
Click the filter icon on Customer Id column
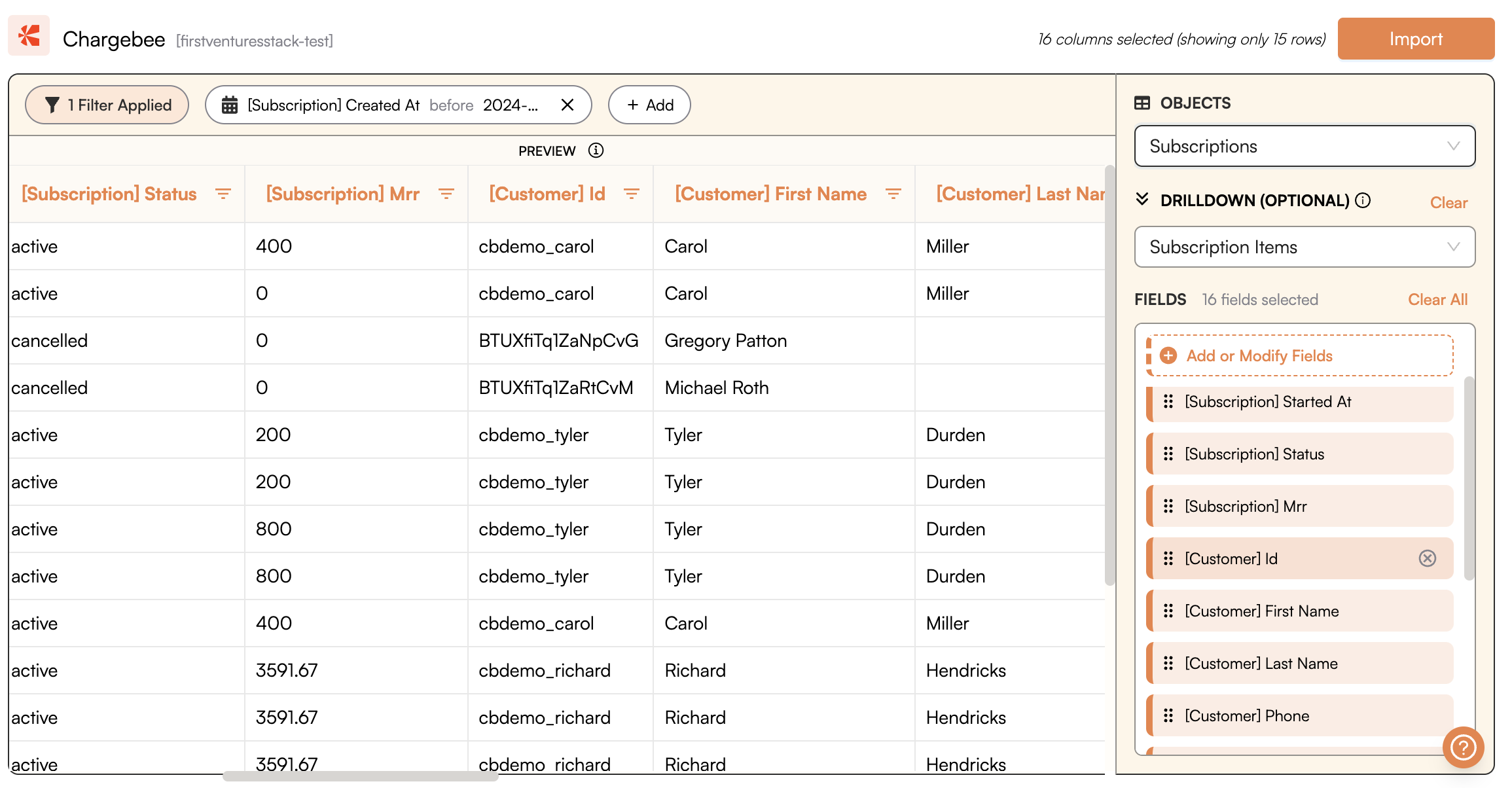pos(632,194)
